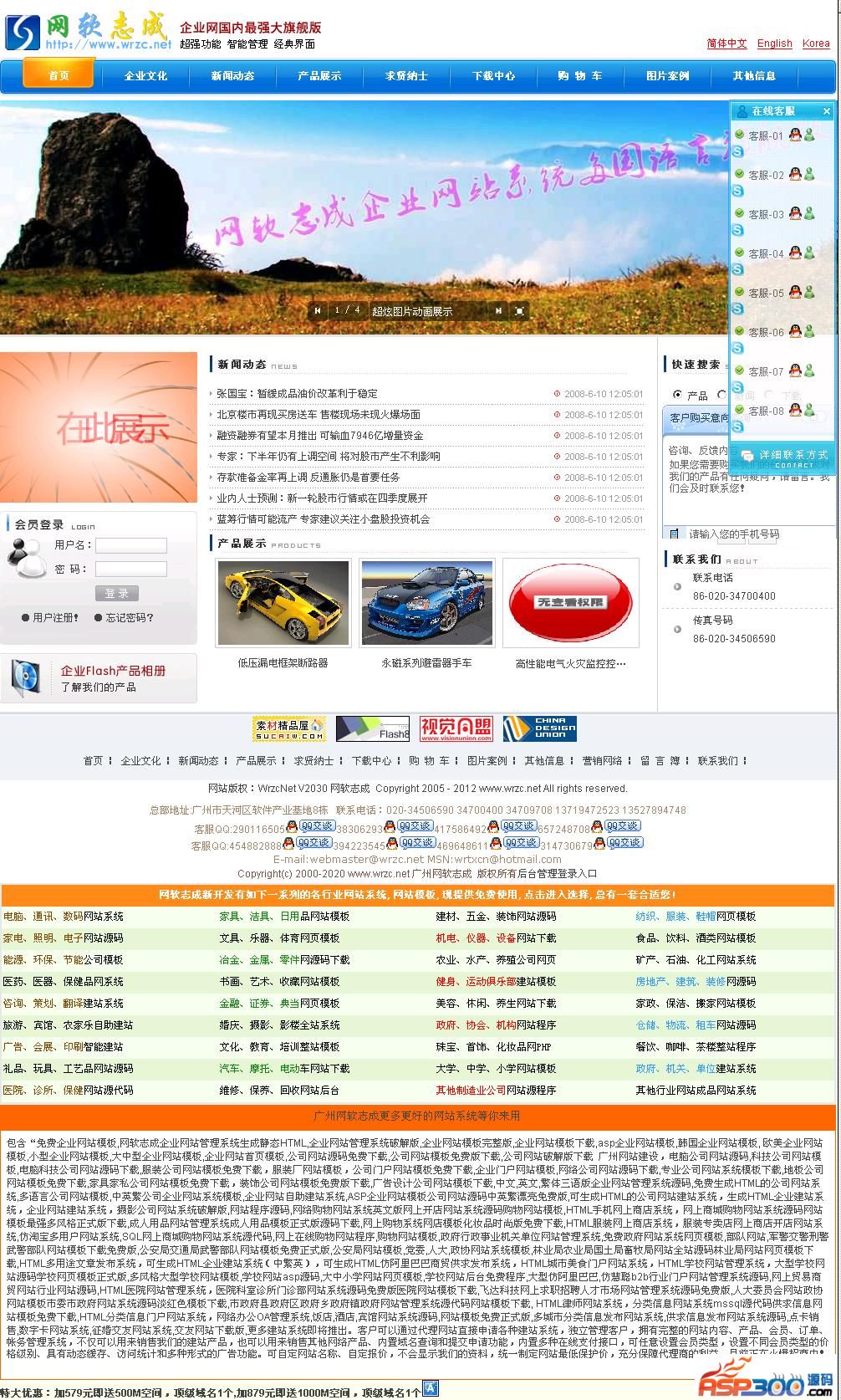Screen dimensions: 841x1400
Task: Click the 在此展示 advertisement image
Action: coord(99,427)
